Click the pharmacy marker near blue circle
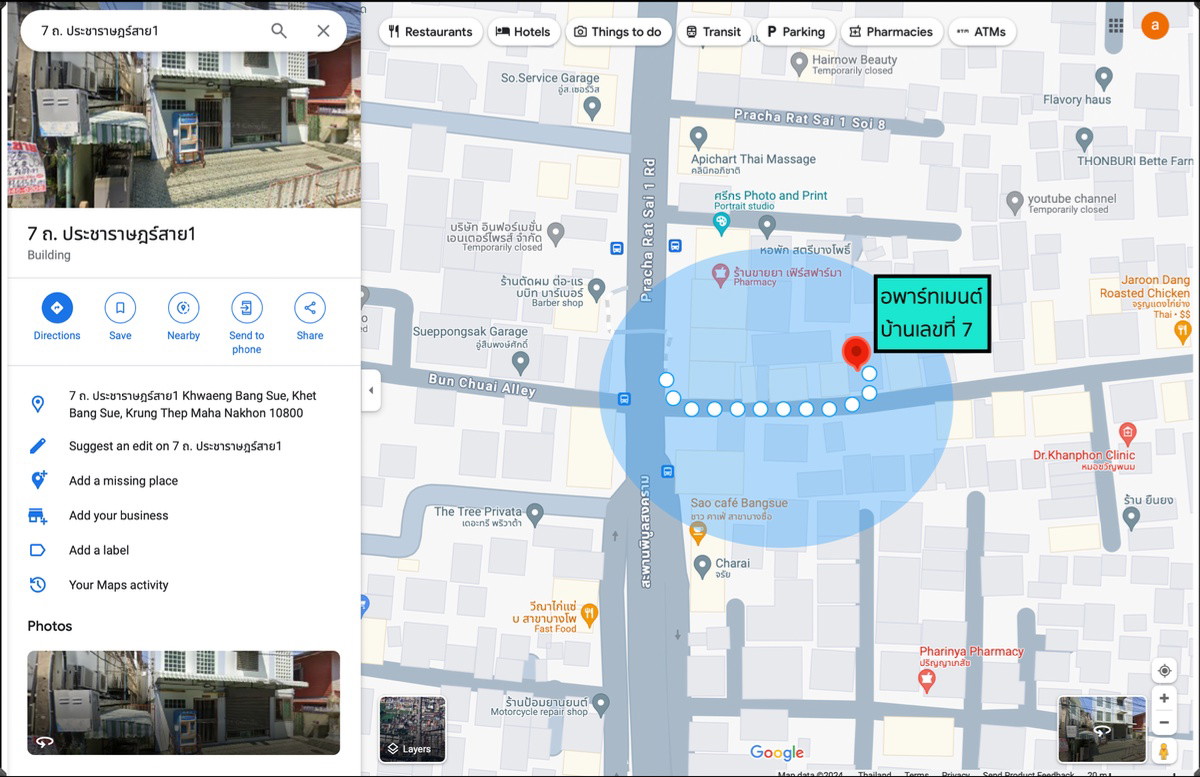Image resolution: width=1200 pixels, height=777 pixels. [719, 272]
